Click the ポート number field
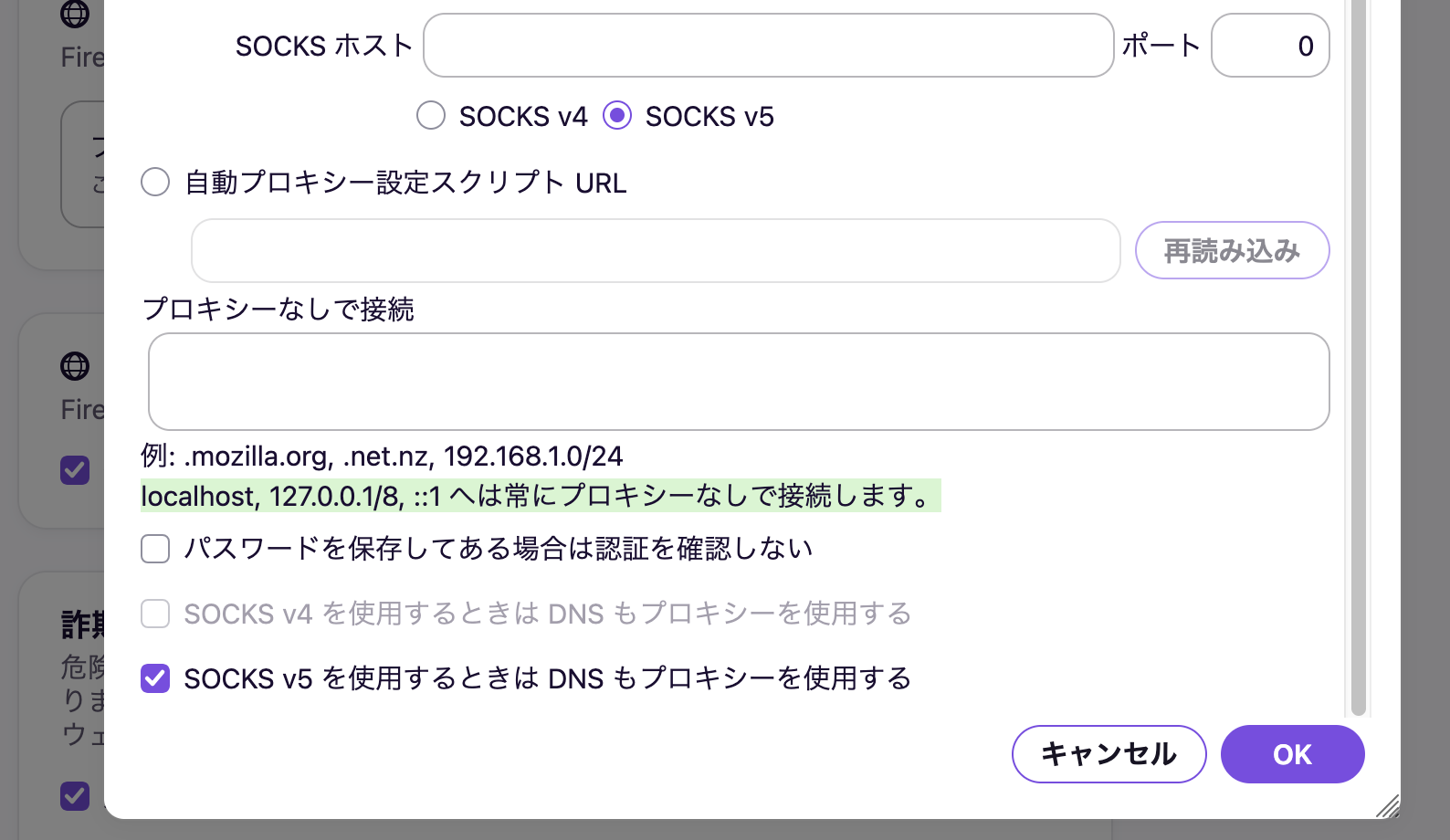This screenshot has height=840, width=1450. [x=1269, y=46]
